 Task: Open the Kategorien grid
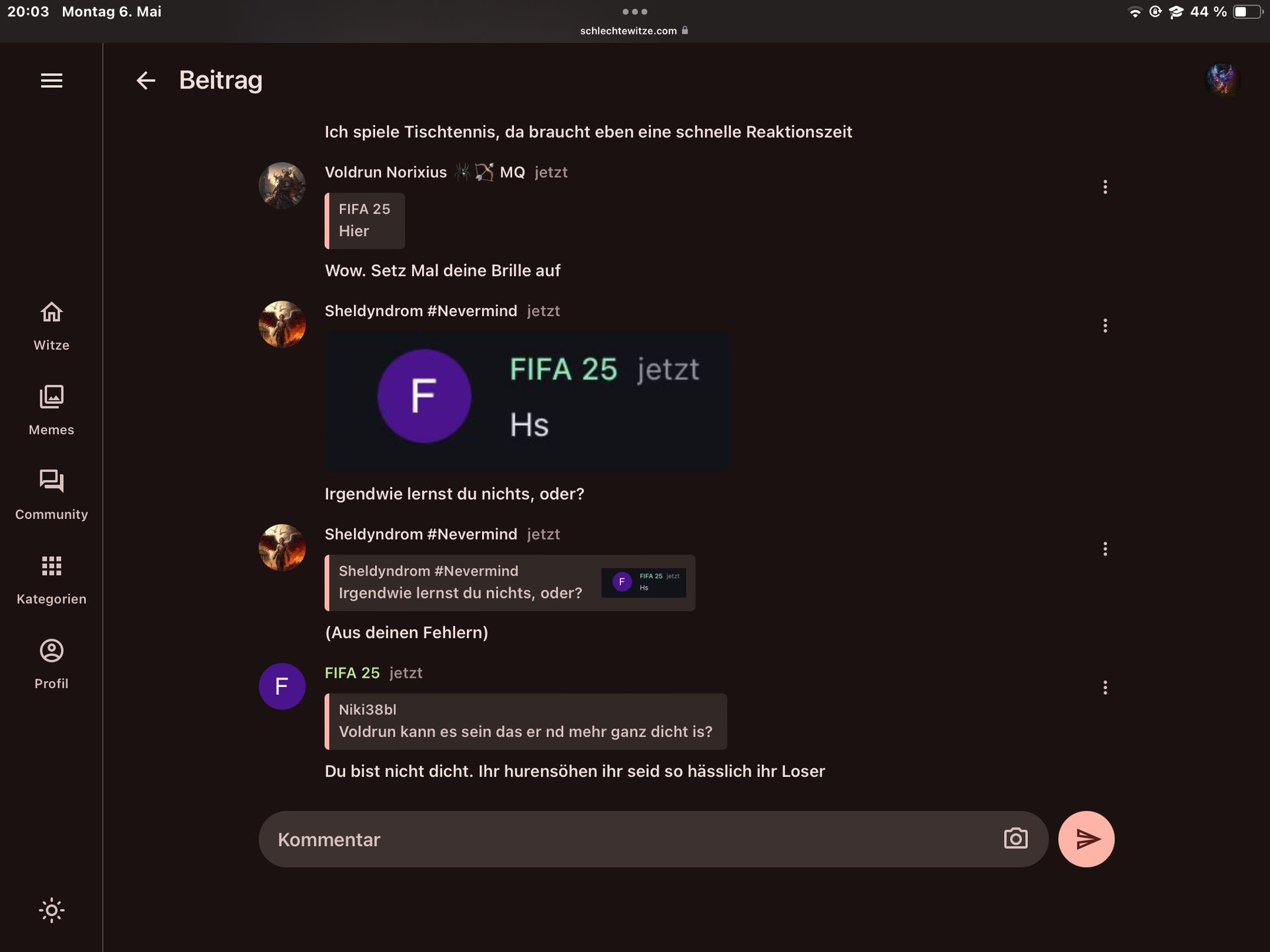click(x=52, y=580)
